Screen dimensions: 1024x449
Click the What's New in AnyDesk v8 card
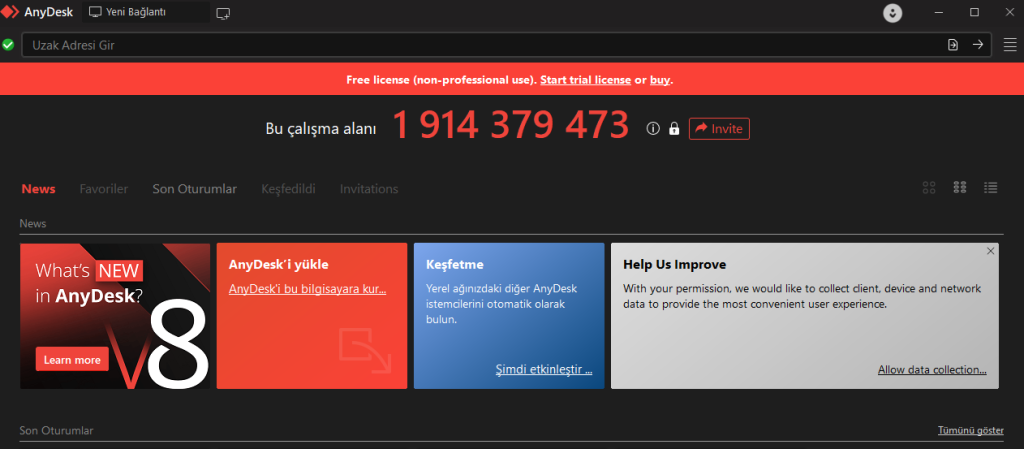(115, 316)
